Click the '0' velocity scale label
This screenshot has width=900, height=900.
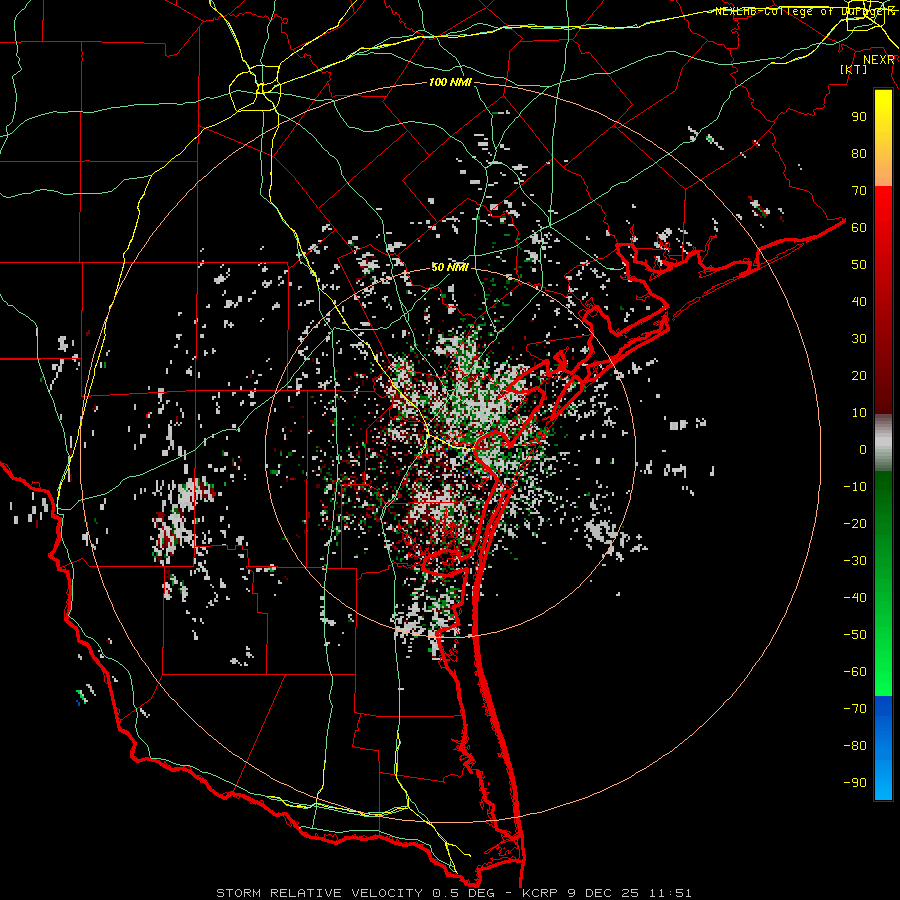point(863,450)
